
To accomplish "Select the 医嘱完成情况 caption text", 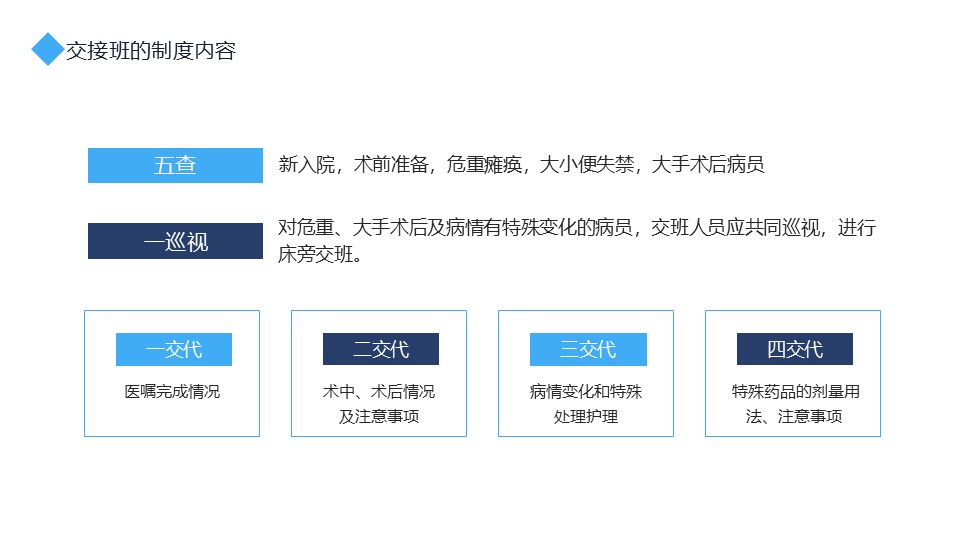I will (172, 392).
